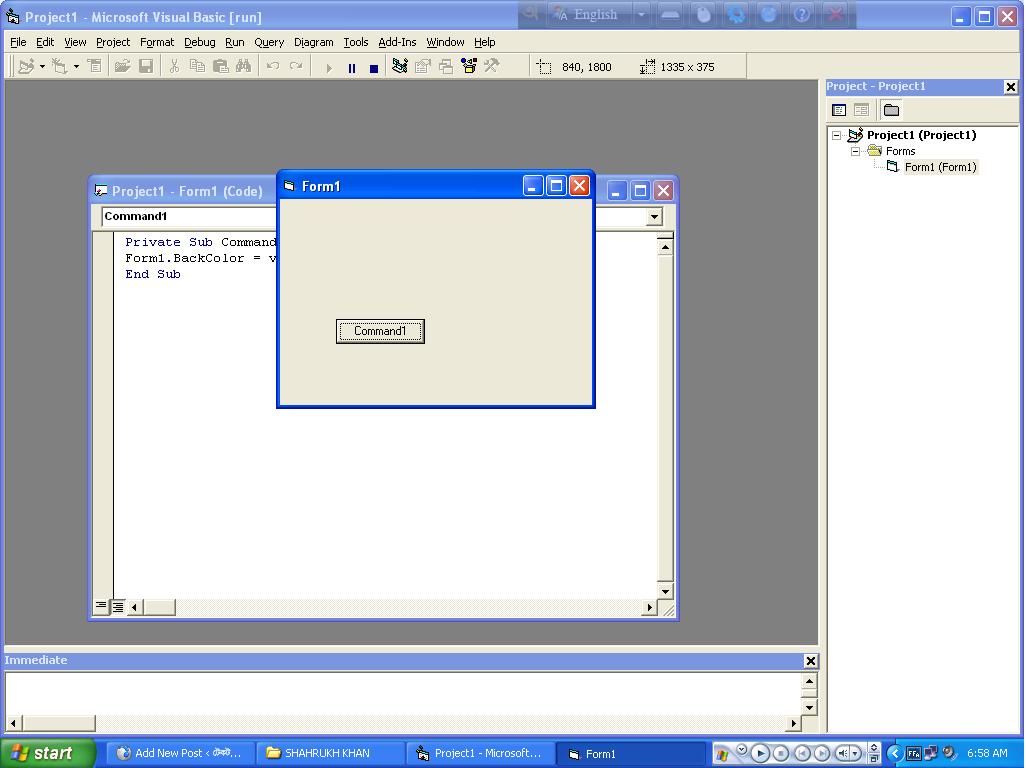Image resolution: width=1026 pixels, height=768 pixels.
Task: Switch to Add New Post taskbar item
Action: coord(179,754)
